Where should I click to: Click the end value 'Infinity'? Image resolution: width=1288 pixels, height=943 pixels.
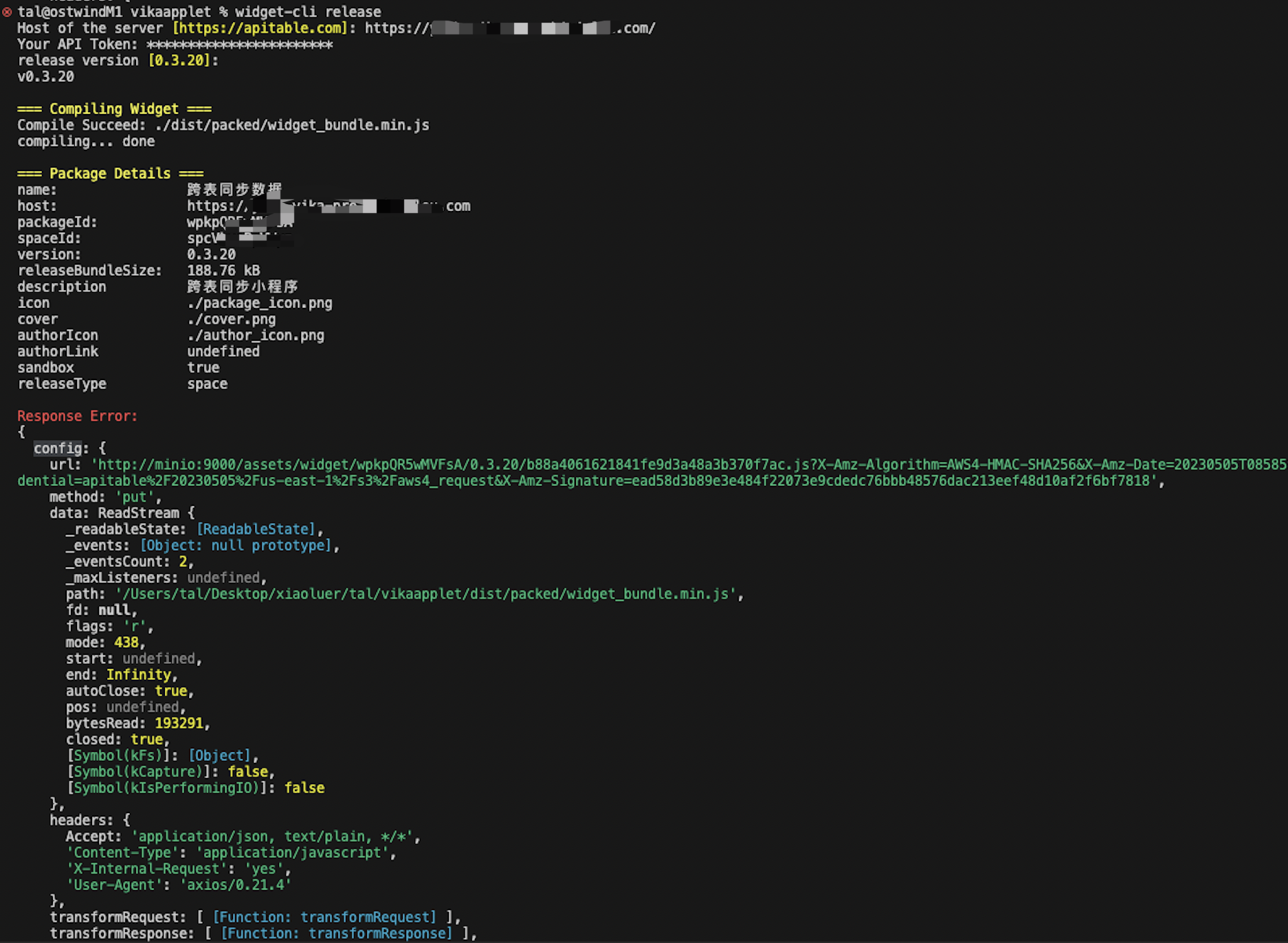pos(138,675)
